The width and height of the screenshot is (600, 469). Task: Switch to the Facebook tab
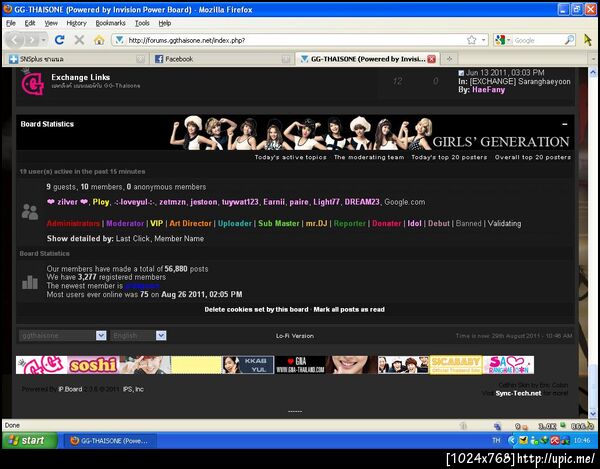(x=222, y=59)
